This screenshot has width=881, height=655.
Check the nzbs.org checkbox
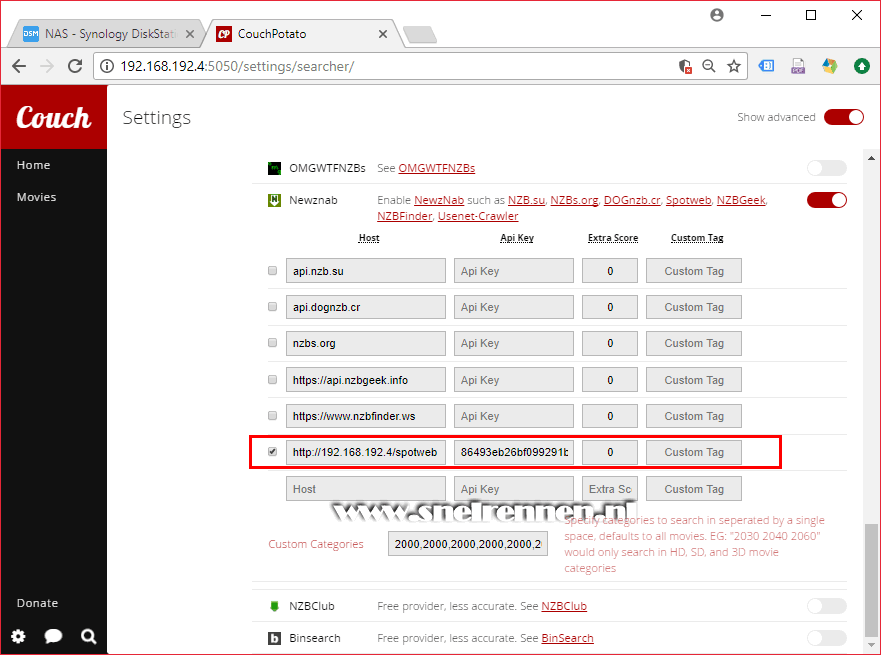[x=273, y=343]
